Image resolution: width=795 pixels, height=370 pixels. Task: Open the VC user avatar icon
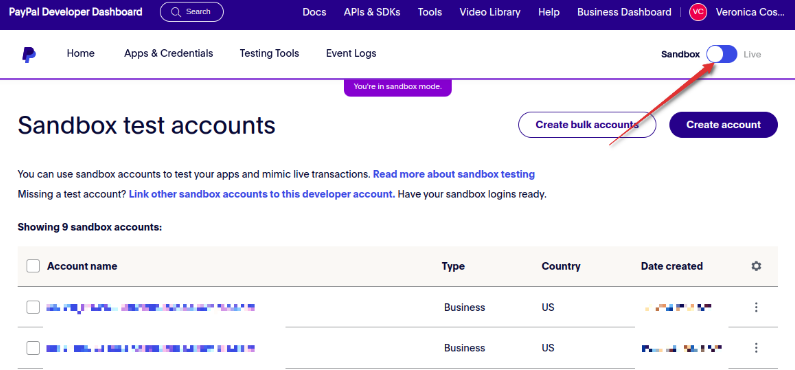[x=698, y=12]
